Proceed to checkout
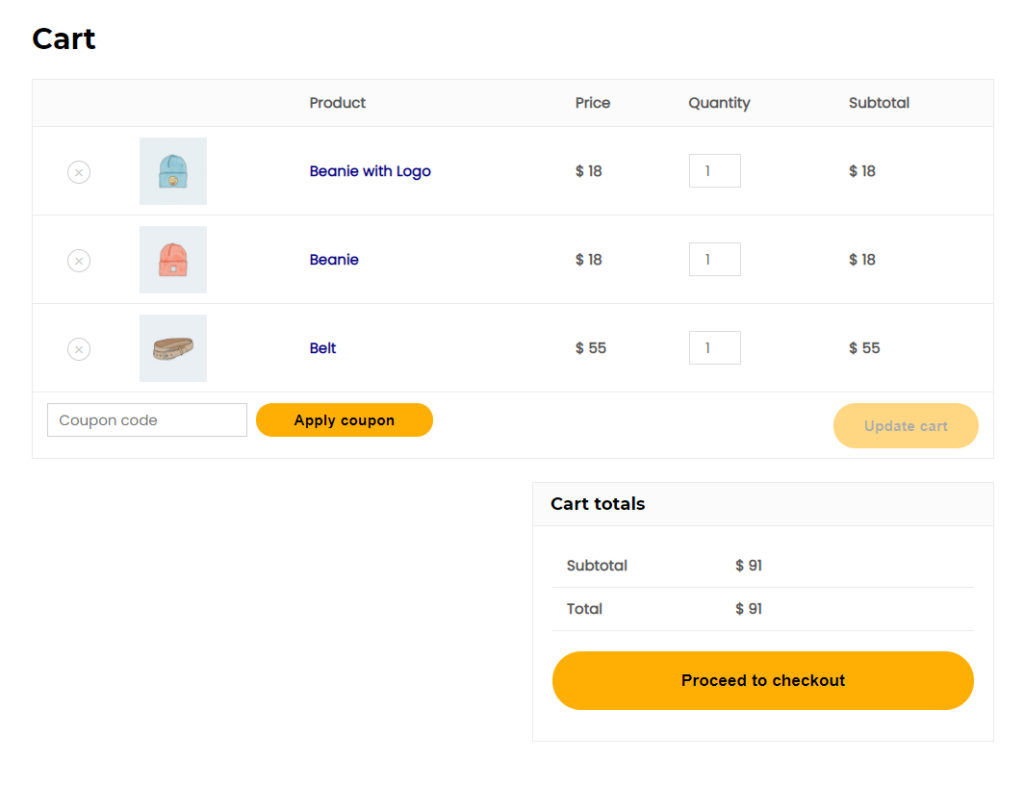Image resolution: width=1024 pixels, height=786 pixels. tap(762, 681)
